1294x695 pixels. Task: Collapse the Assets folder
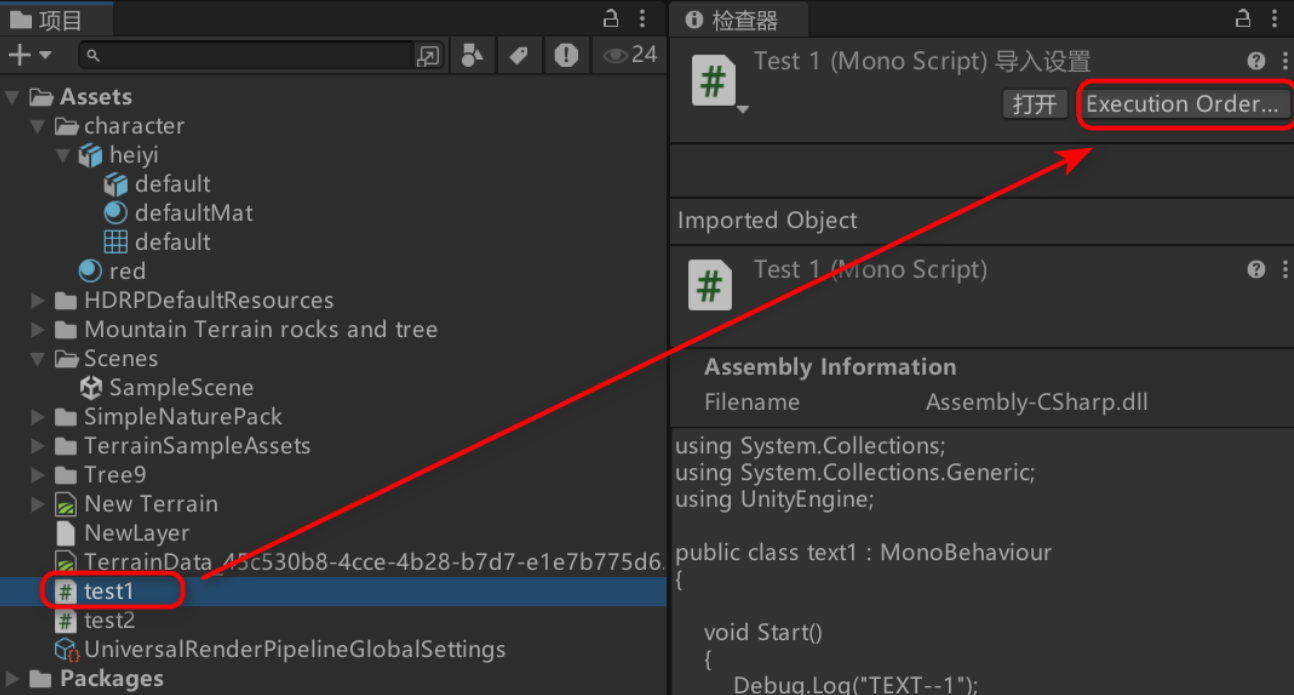click(x=12, y=97)
